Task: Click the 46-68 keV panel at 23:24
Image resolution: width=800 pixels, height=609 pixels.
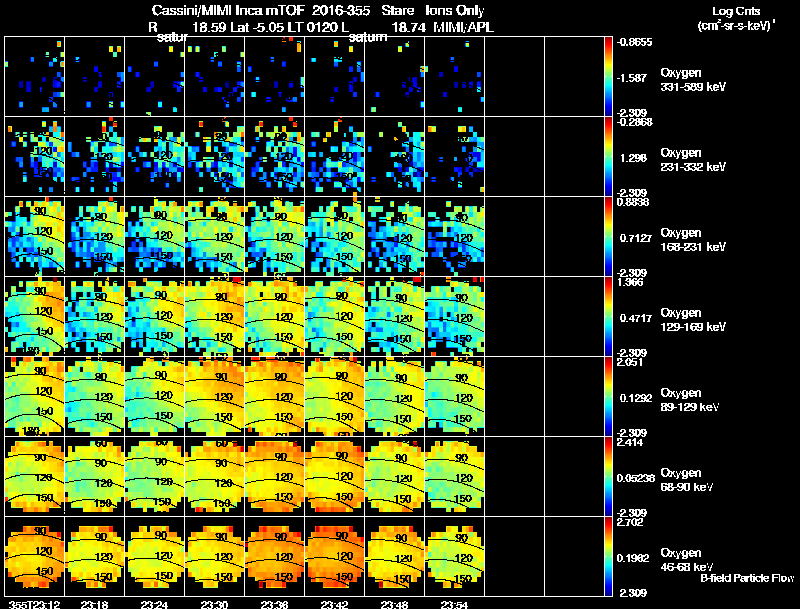Action: click(x=155, y=556)
